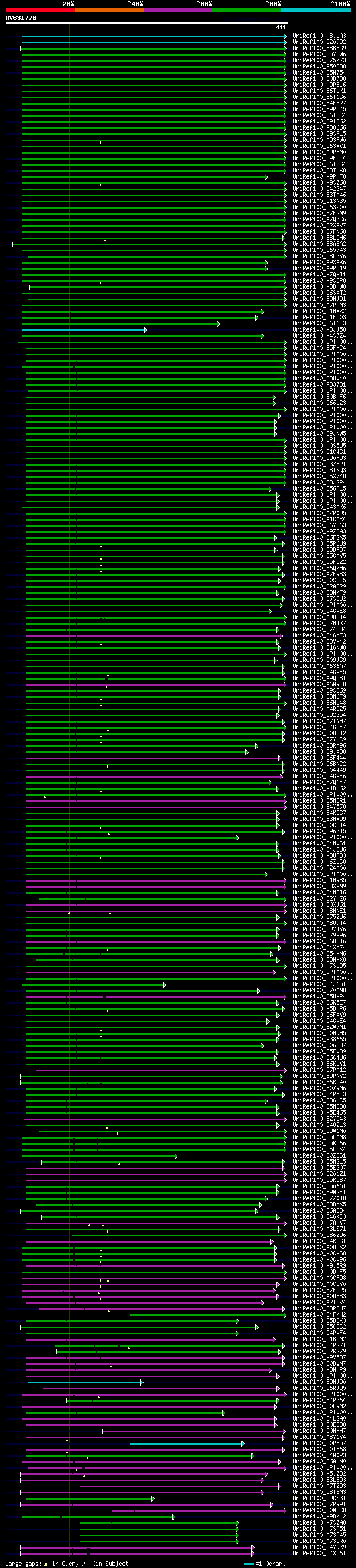Viewport: 356px width, 1568px height.
Task: Click the UniRef100_Q7PM12 label
Action: 319,1070
